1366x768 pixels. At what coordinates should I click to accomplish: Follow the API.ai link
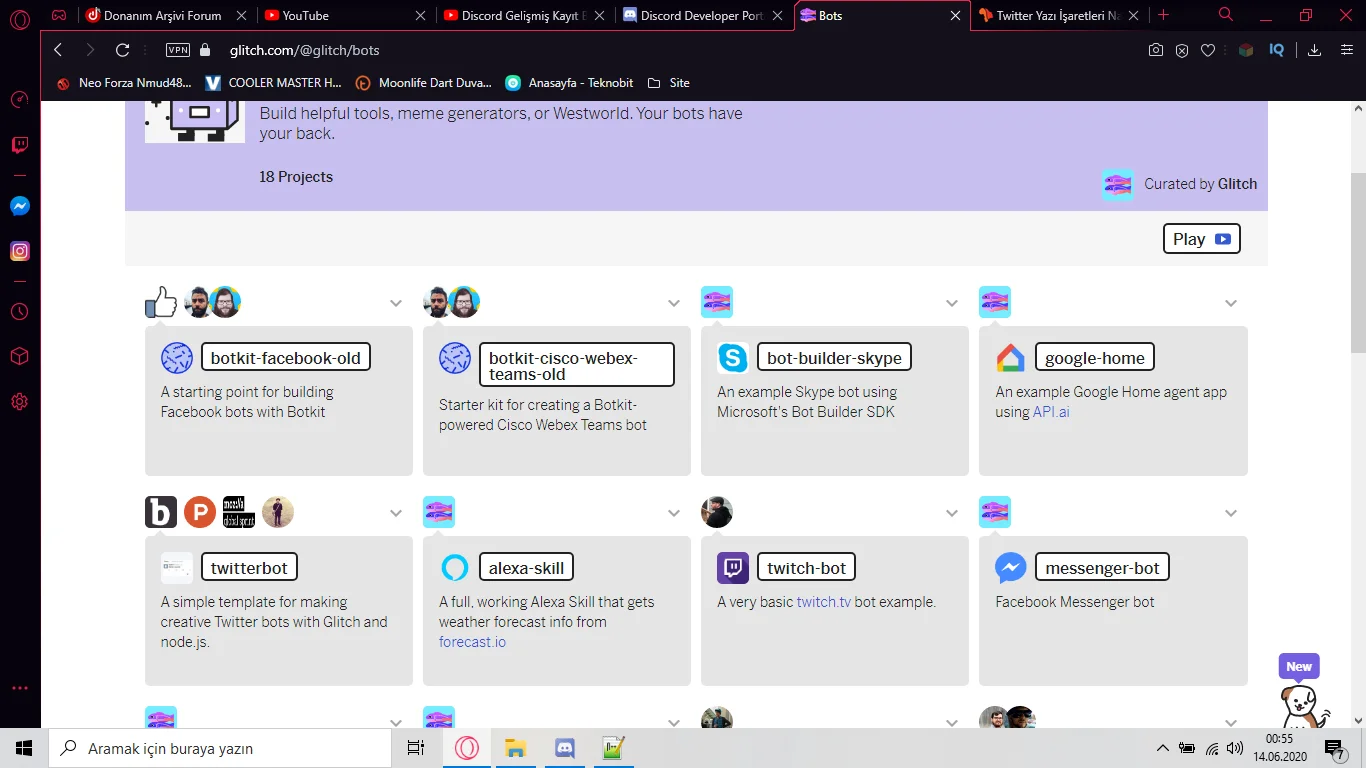[x=1051, y=412]
